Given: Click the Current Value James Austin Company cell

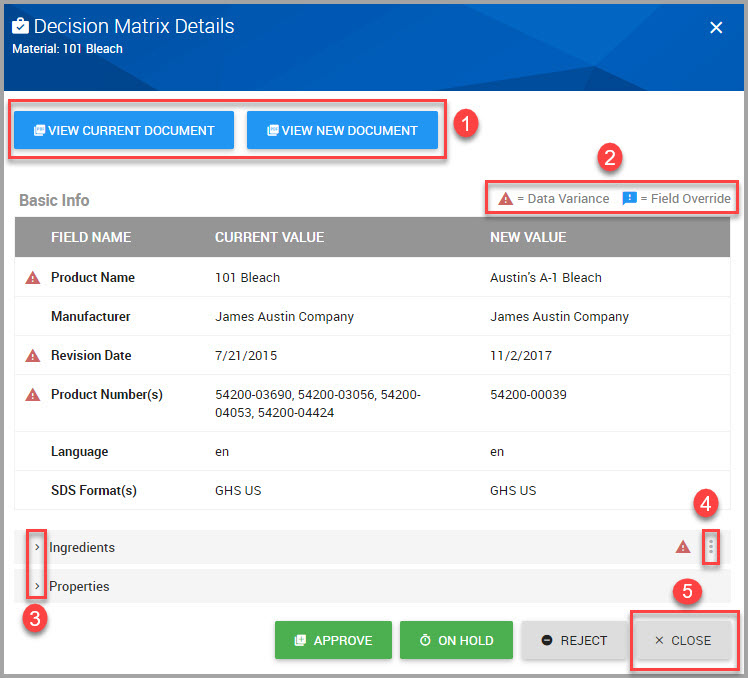Looking at the screenshot, I should (284, 317).
